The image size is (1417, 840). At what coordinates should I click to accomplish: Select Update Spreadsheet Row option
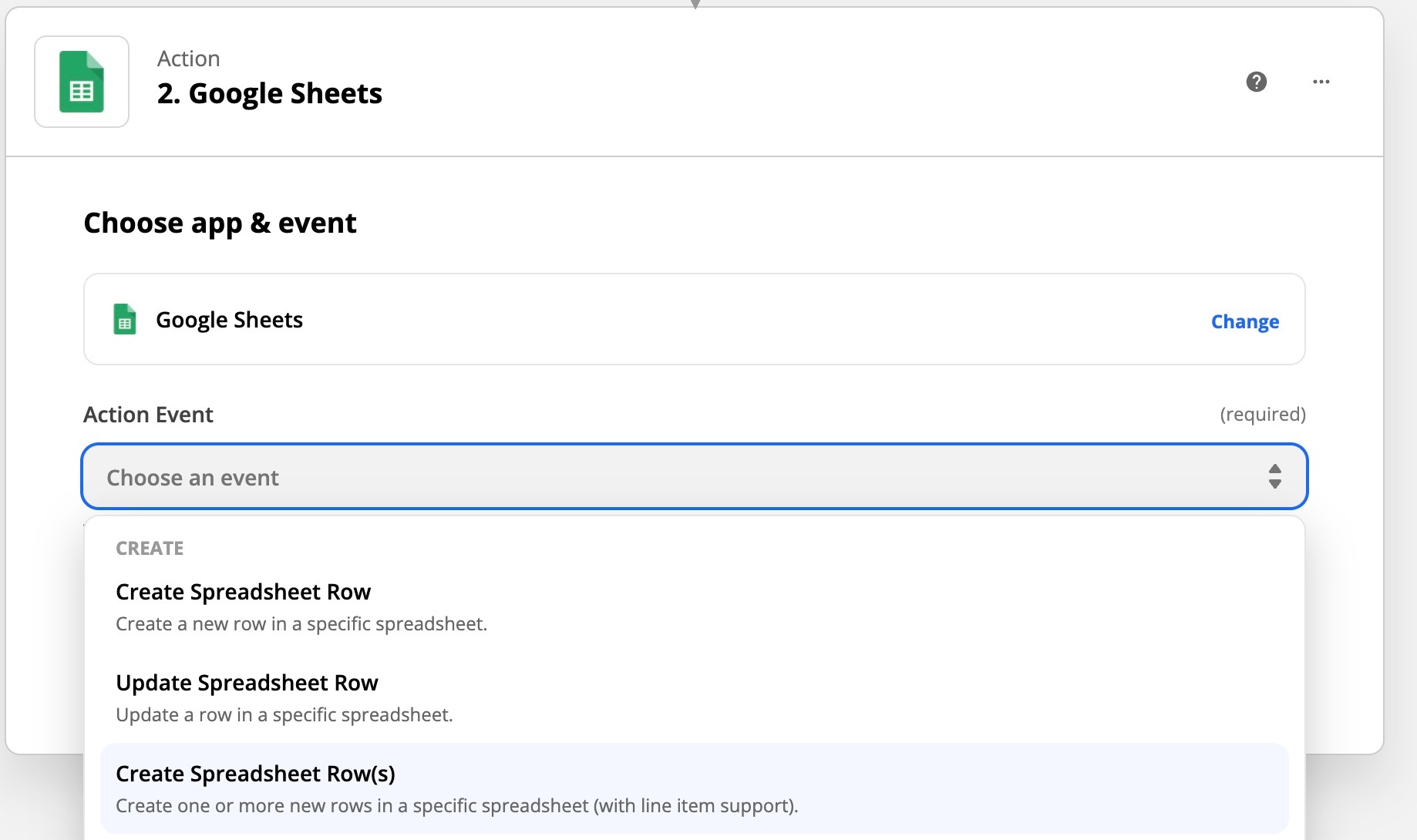(x=694, y=697)
